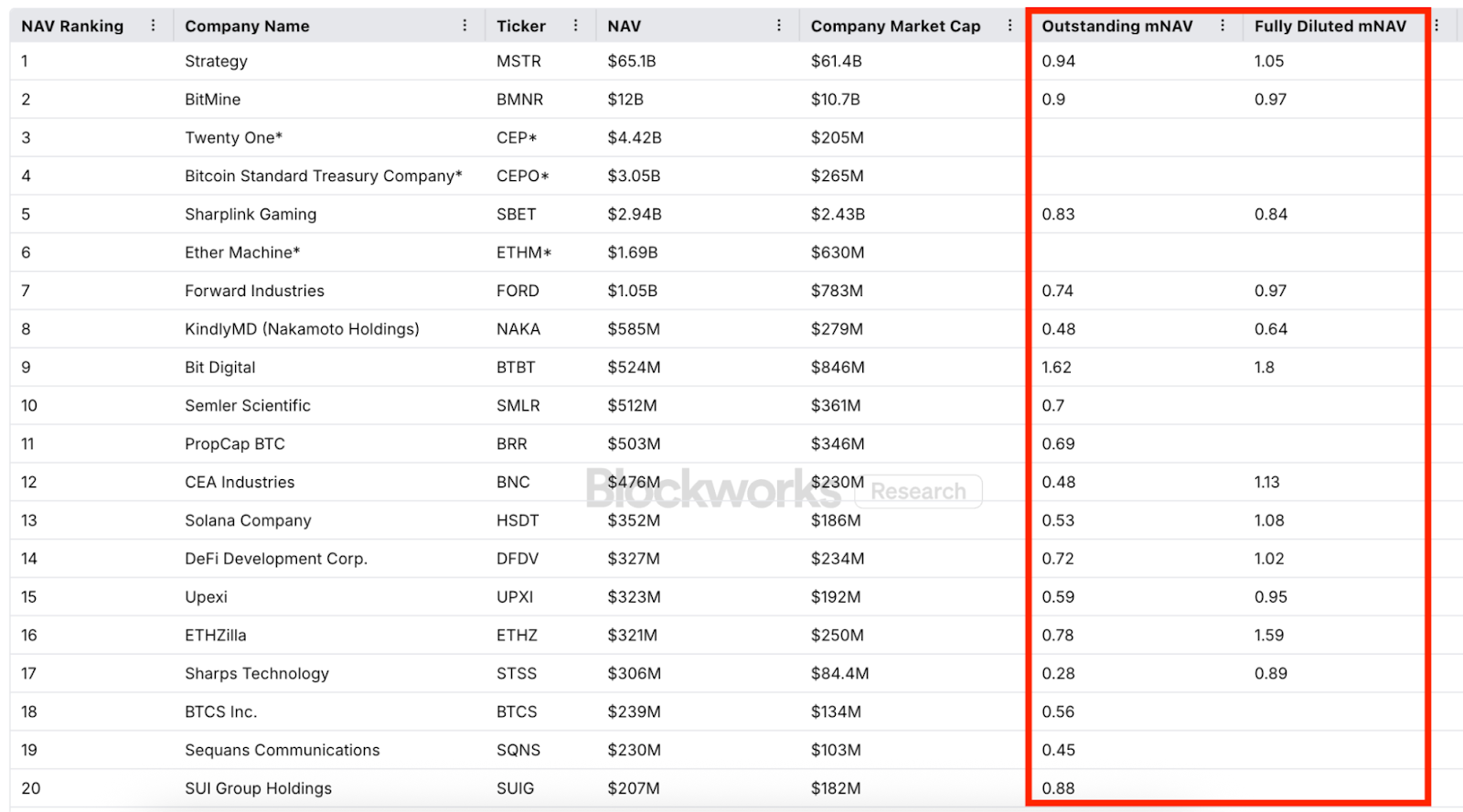This screenshot has width=1463, height=812.
Task: Select the Sequans Communications company name
Action: coord(283,751)
